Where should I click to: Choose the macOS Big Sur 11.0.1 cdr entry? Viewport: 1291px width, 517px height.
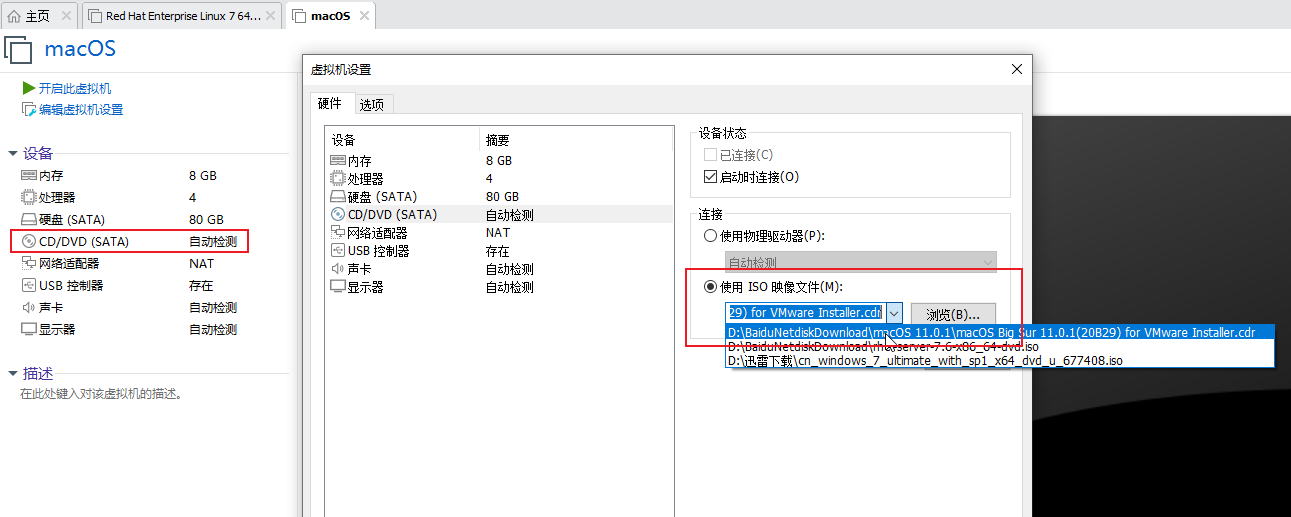[x=999, y=333]
